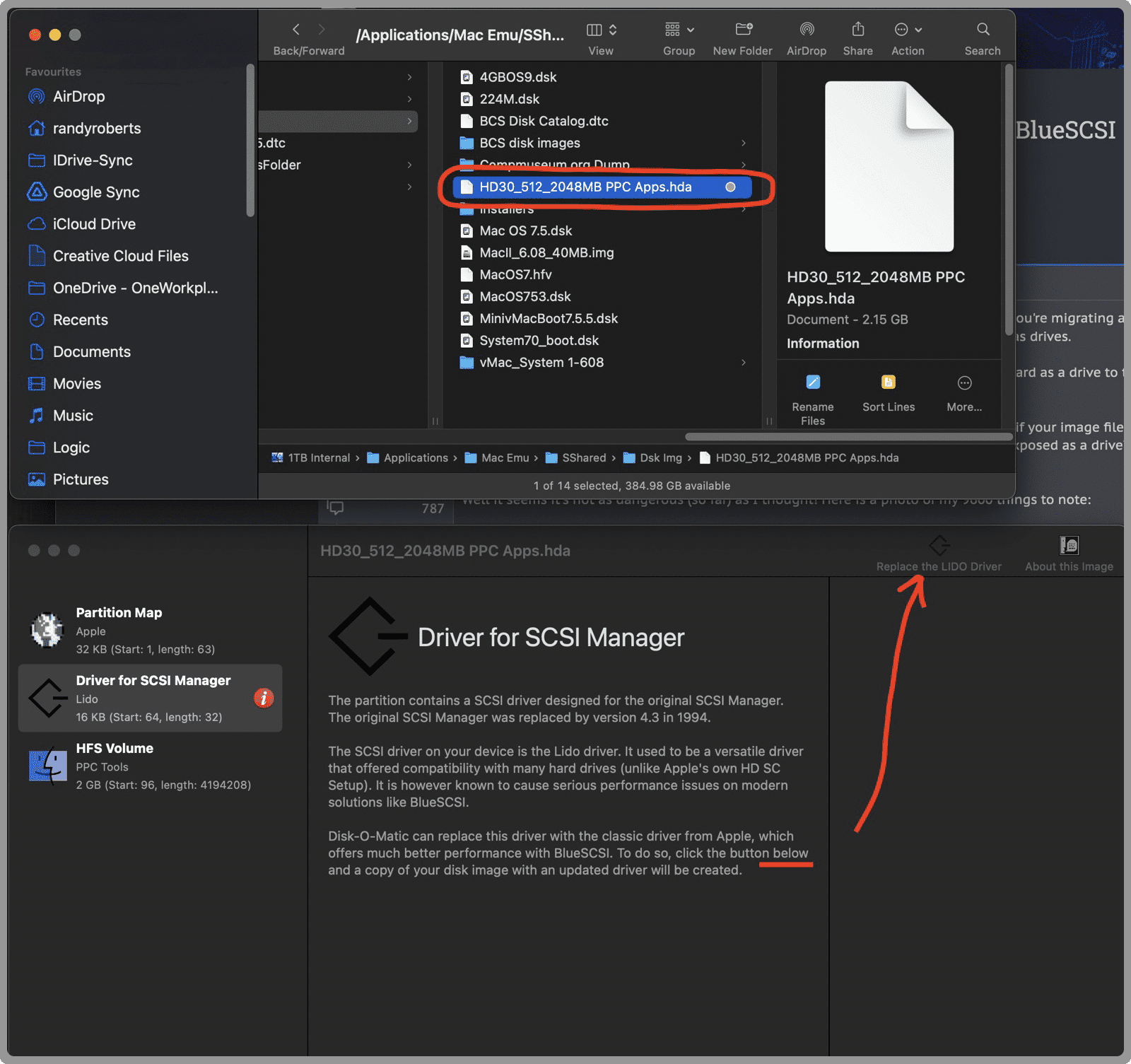Create a New Folder from toolbar
Viewport: 1131px width, 1064px height.
pyautogui.click(x=742, y=30)
